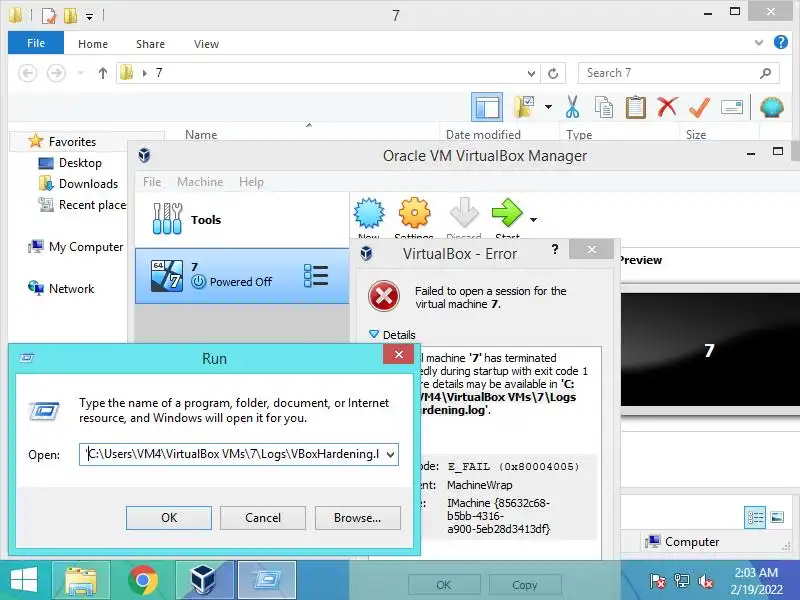Click the VM 7 preview thumbnail
Viewport: 800px width, 600px height.
(710, 349)
